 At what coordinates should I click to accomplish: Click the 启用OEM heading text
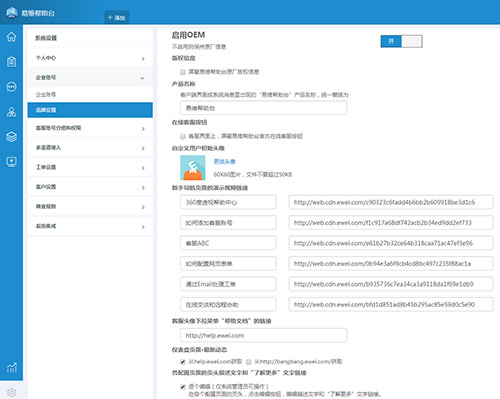coord(188,35)
